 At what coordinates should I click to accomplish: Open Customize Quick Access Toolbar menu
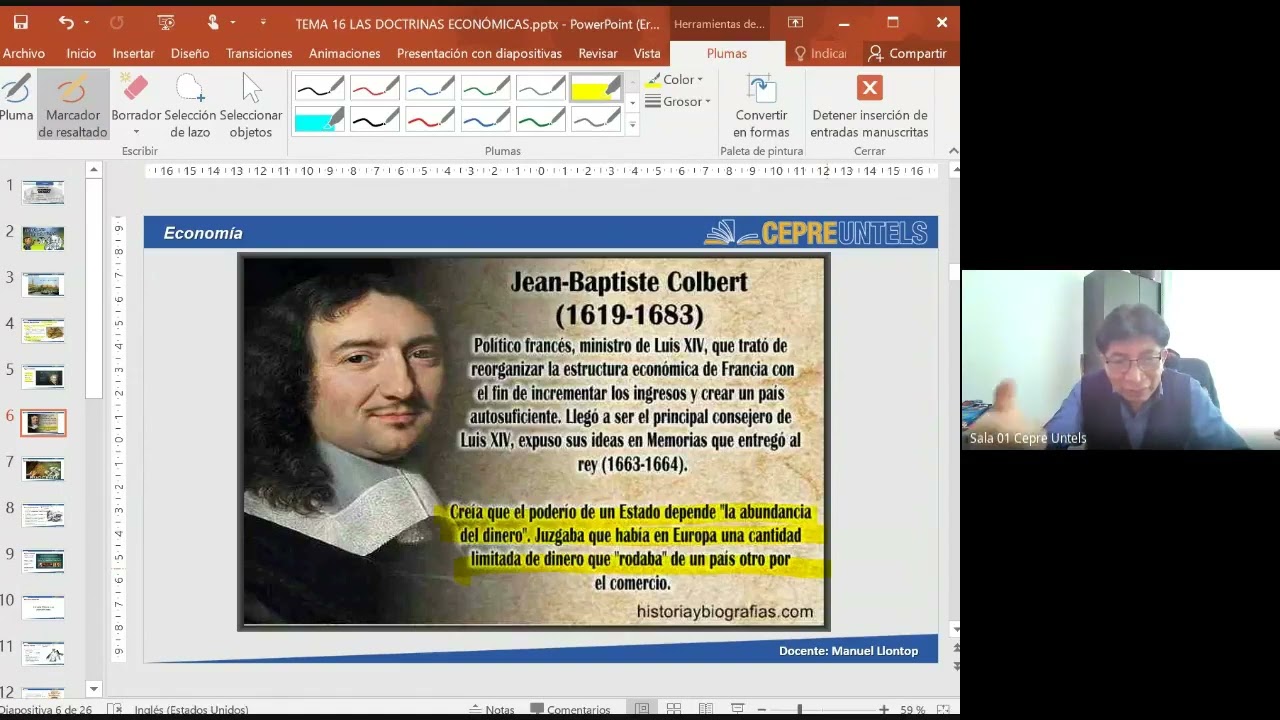(263, 22)
